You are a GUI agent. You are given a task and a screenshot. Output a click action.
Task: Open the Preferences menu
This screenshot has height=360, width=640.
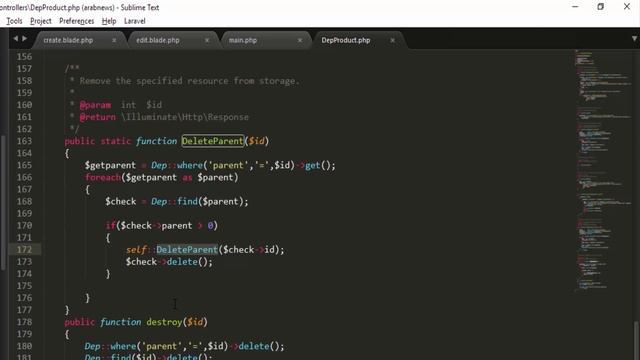76,21
